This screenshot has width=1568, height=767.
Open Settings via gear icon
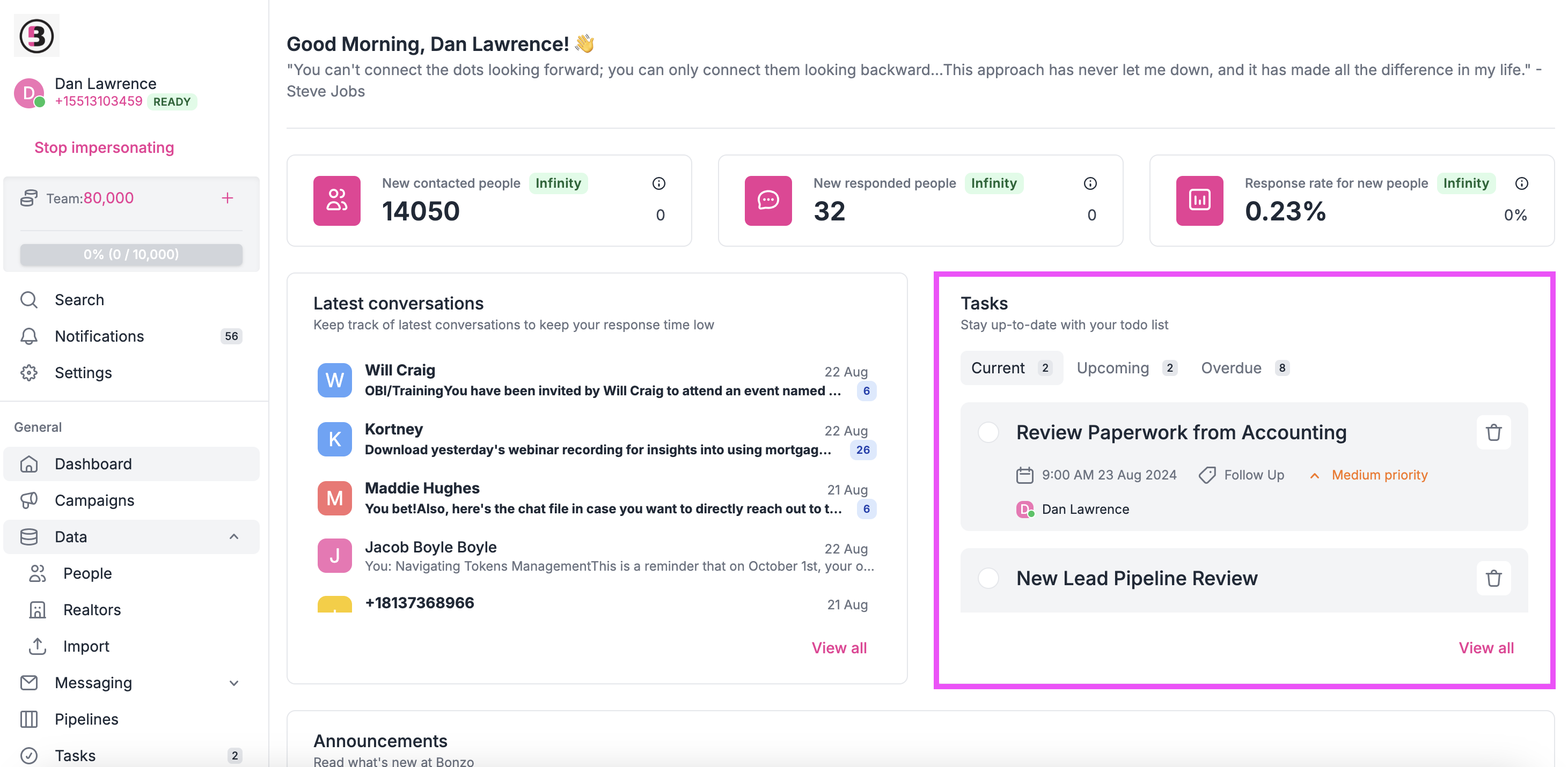pyautogui.click(x=28, y=373)
